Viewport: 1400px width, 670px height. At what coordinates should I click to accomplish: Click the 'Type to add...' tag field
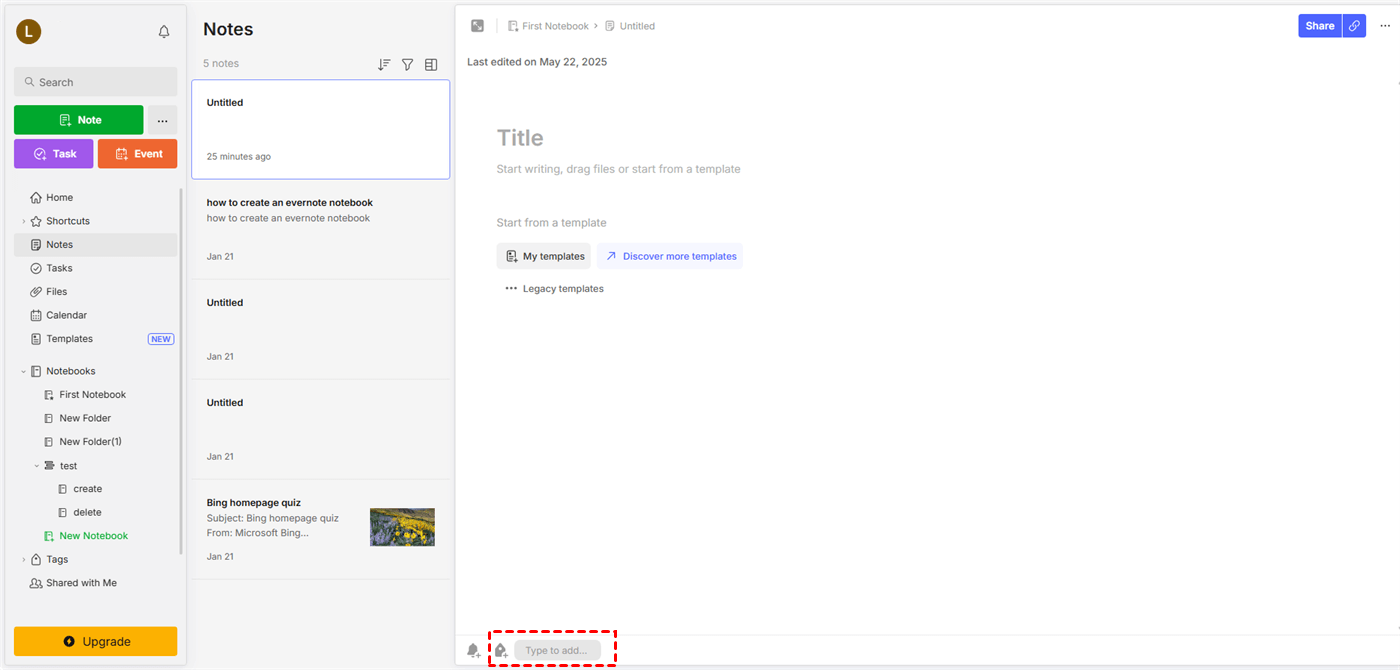tap(557, 651)
